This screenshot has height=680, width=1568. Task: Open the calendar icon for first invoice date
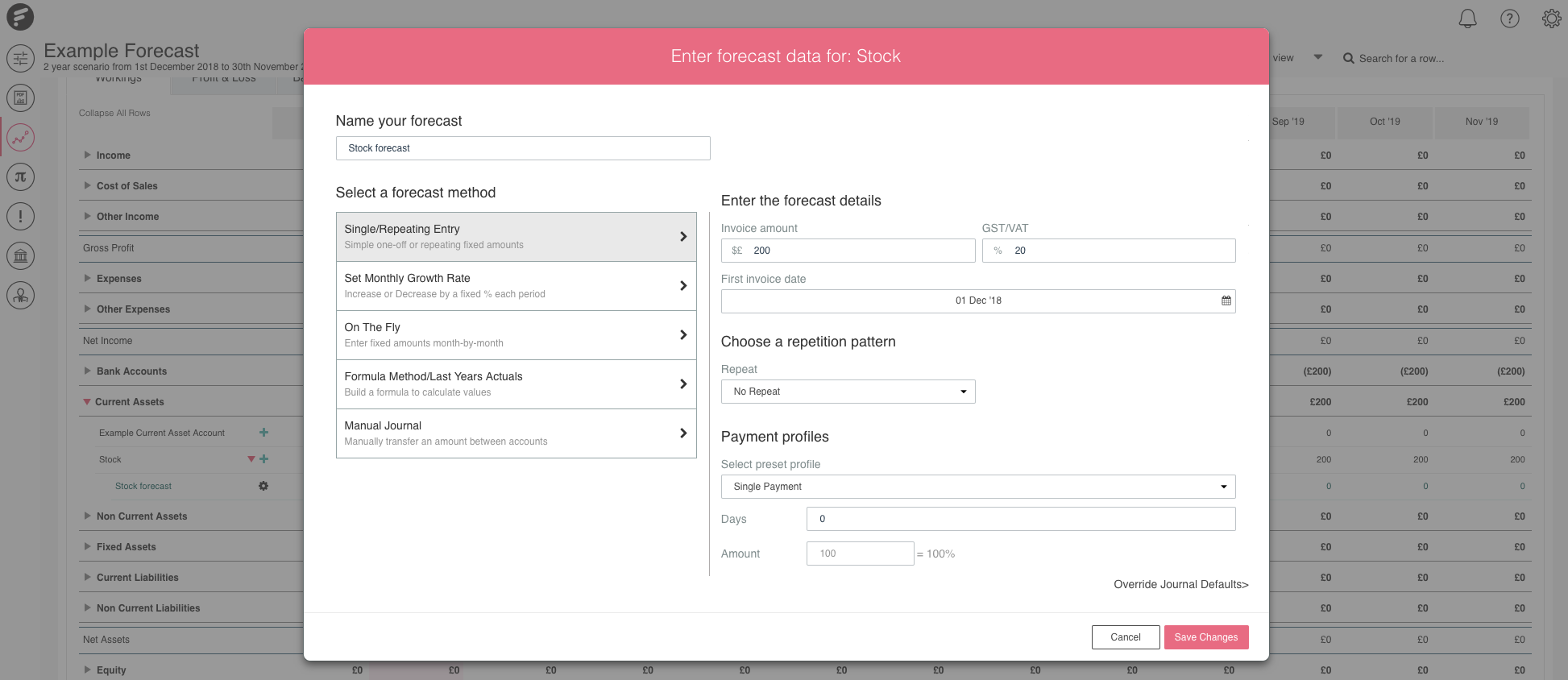pos(1226,301)
